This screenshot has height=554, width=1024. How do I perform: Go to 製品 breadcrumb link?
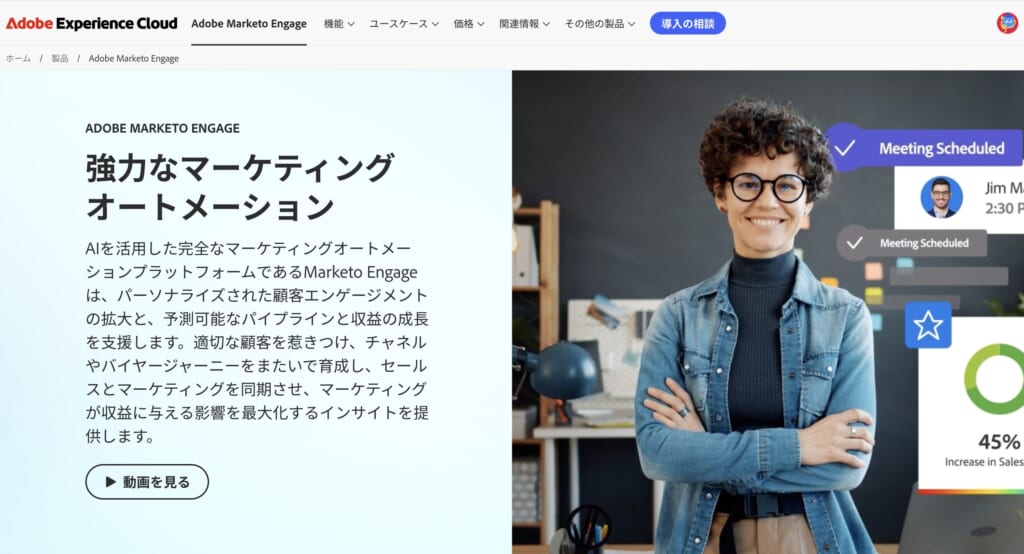[60, 58]
